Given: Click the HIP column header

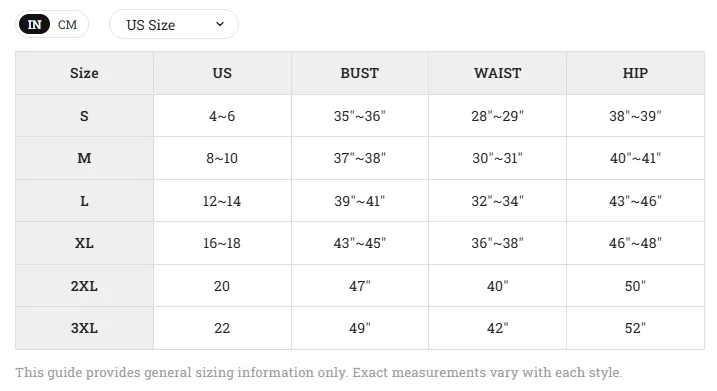Looking at the screenshot, I should (x=635, y=73).
